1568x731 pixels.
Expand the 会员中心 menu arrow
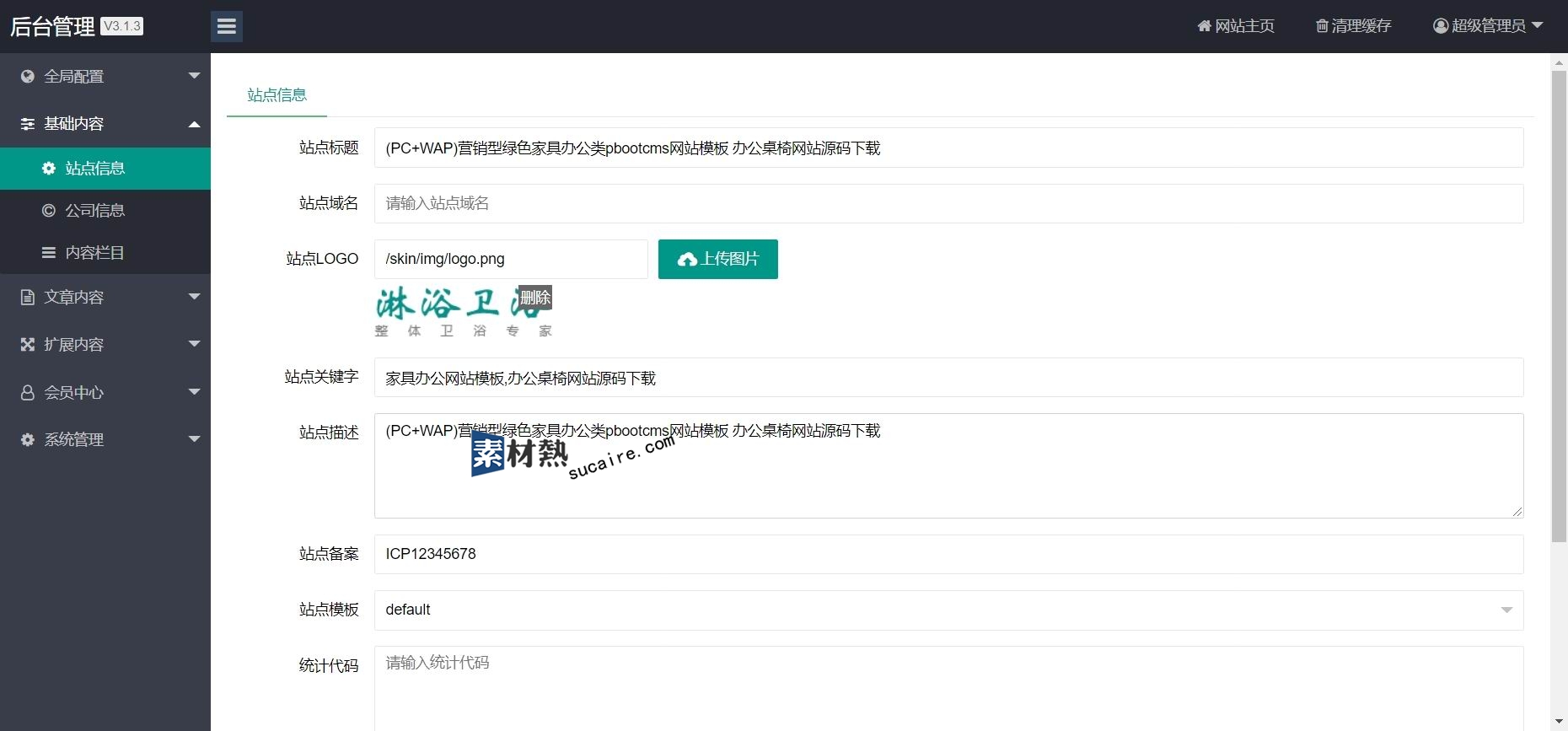195,392
